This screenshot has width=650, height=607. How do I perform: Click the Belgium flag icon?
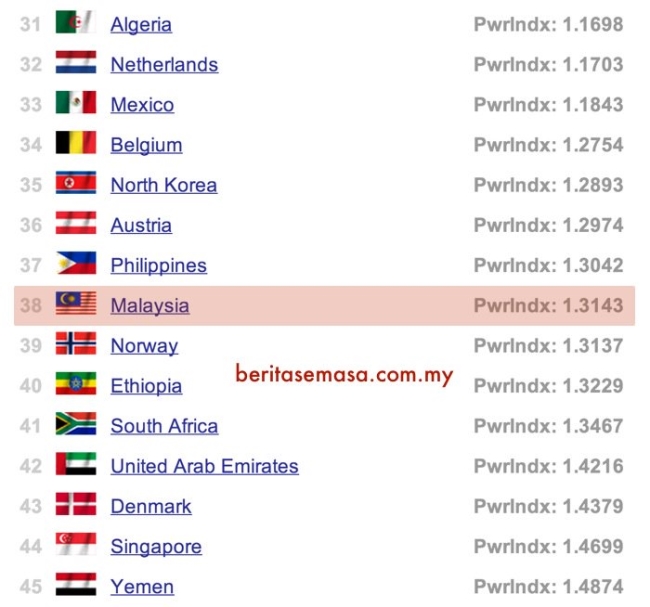(x=76, y=143)
